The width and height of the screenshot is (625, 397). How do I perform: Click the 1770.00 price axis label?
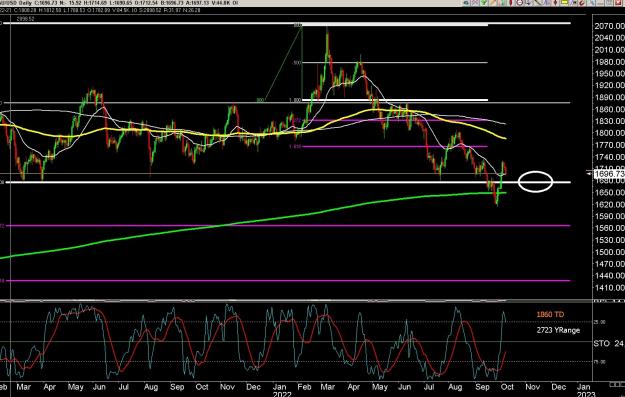tap(609, 145)
